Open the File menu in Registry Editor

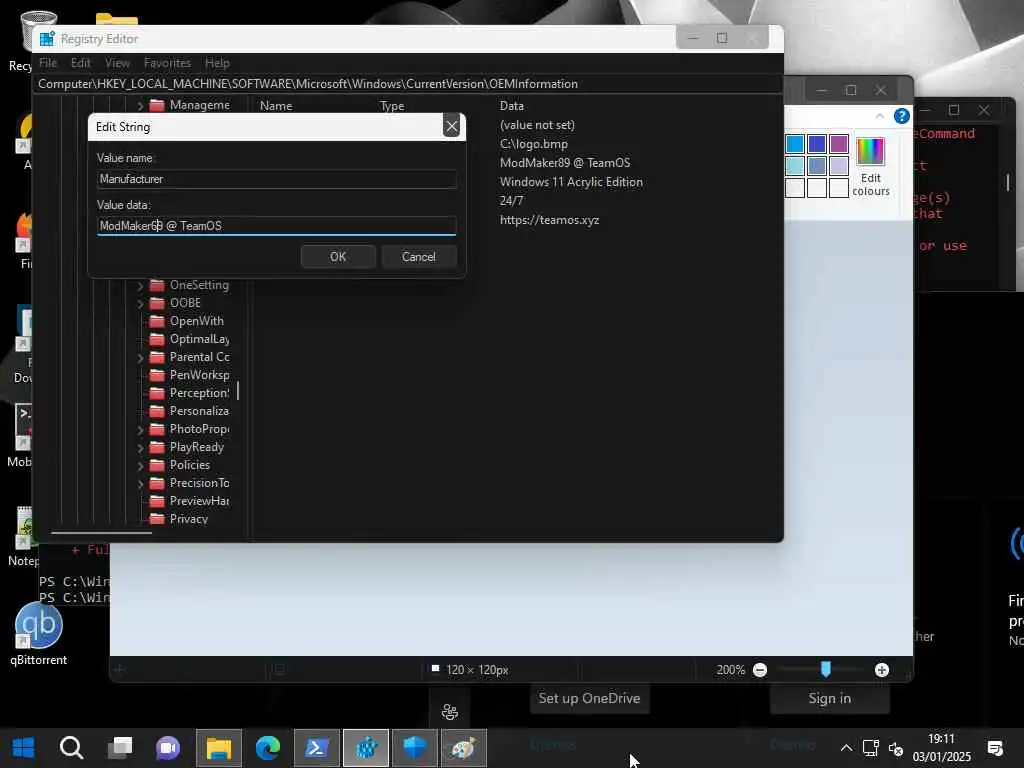coord(48,63)
